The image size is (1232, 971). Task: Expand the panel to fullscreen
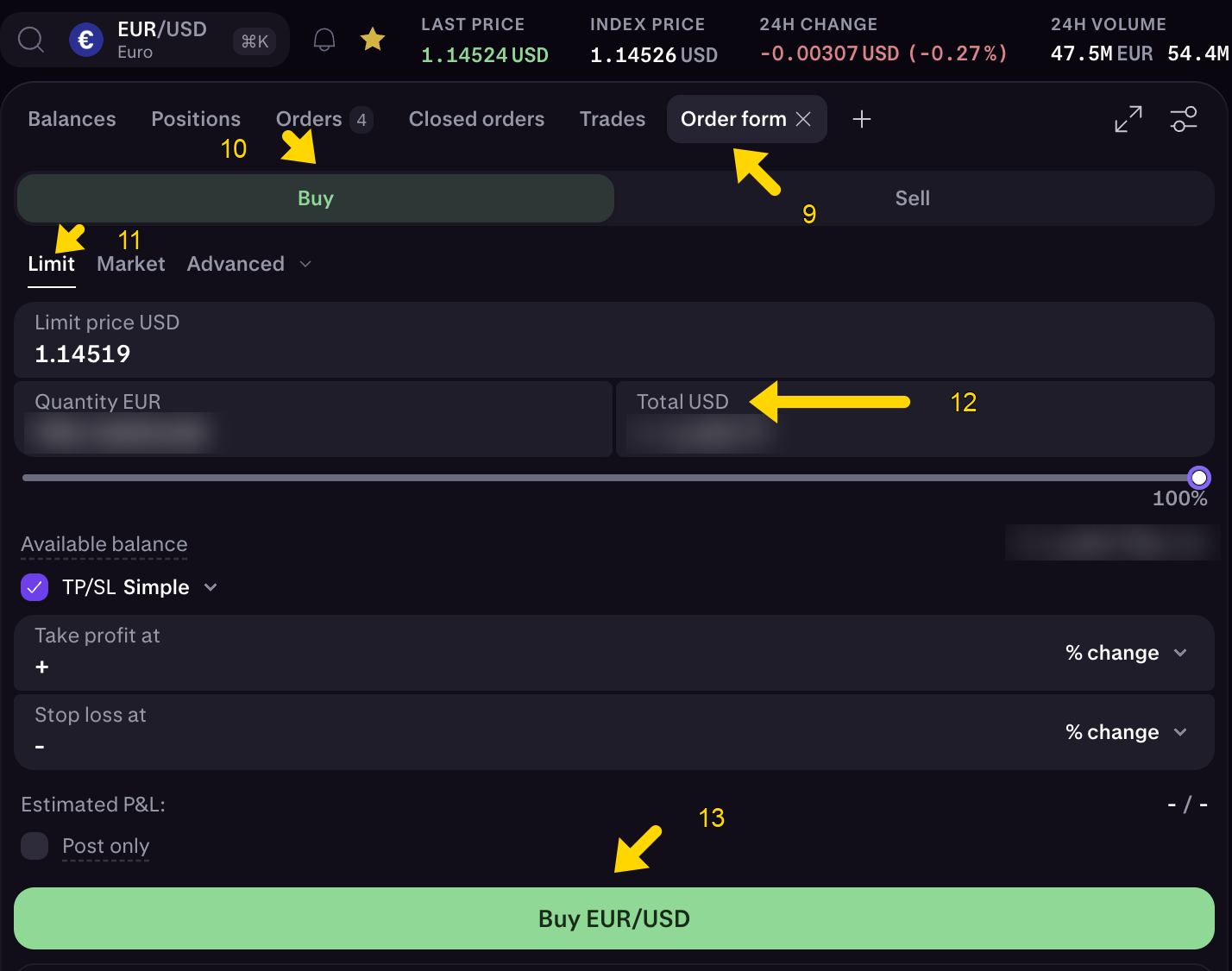pyautogui.click(x=1128, y=119)
